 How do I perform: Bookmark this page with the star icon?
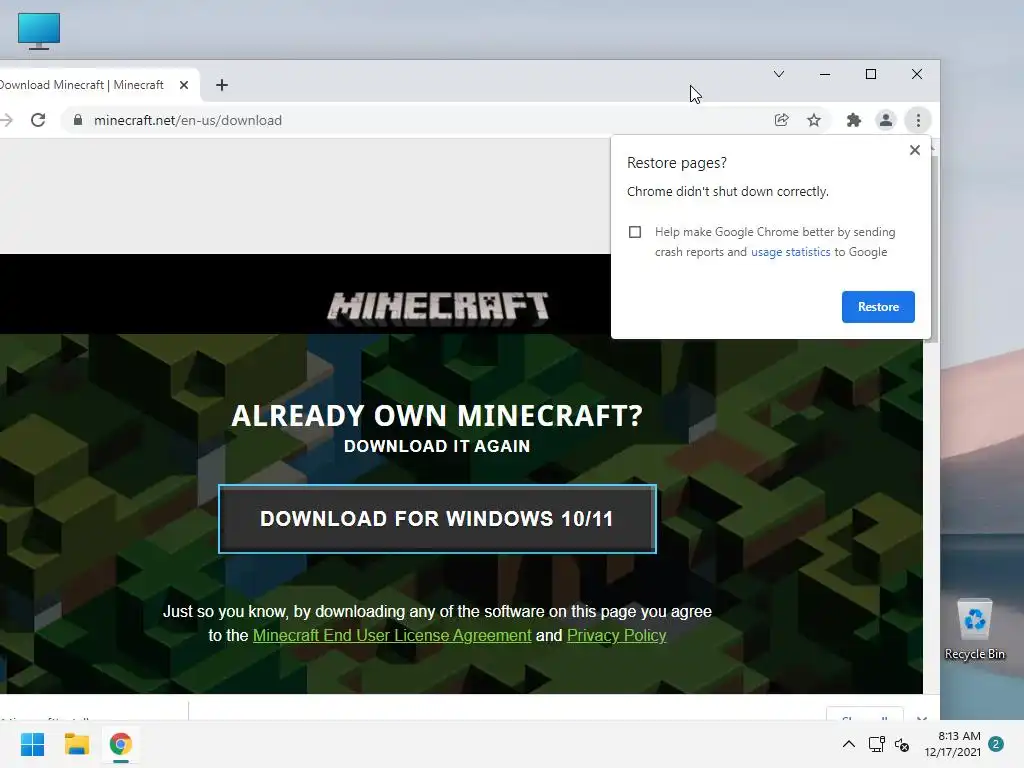pos(814,120)
